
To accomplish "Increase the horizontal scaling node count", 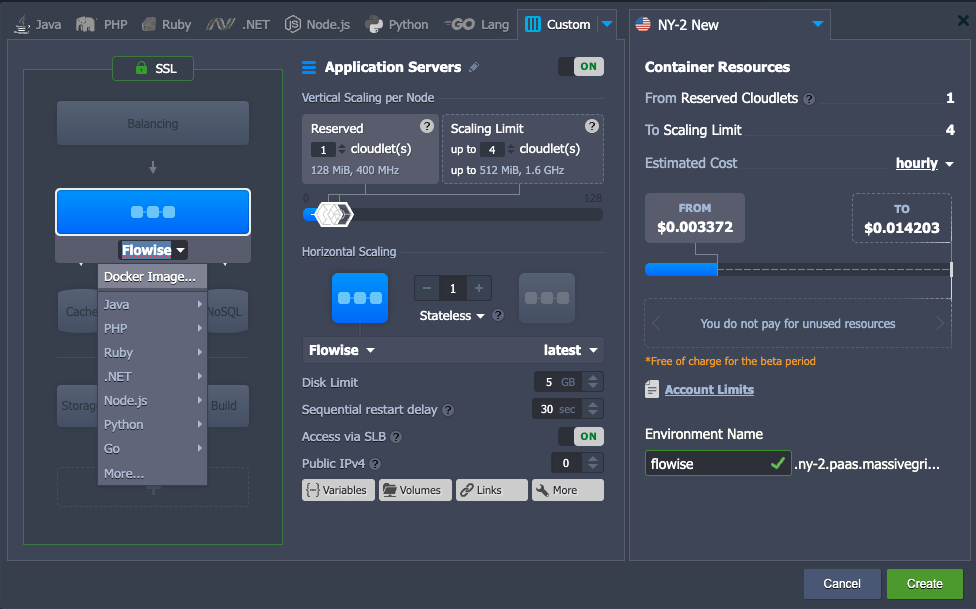I will tap(479, 288).
